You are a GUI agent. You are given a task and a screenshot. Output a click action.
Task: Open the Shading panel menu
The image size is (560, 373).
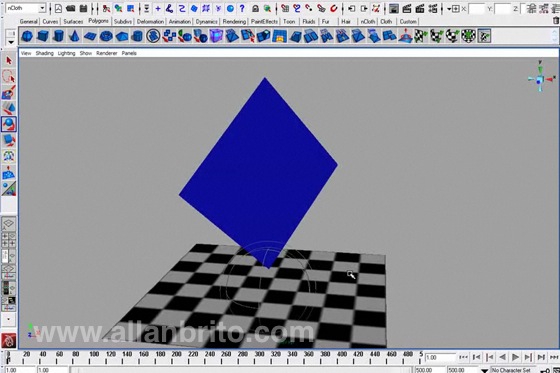pyautogui.click(x=44, y=53)
